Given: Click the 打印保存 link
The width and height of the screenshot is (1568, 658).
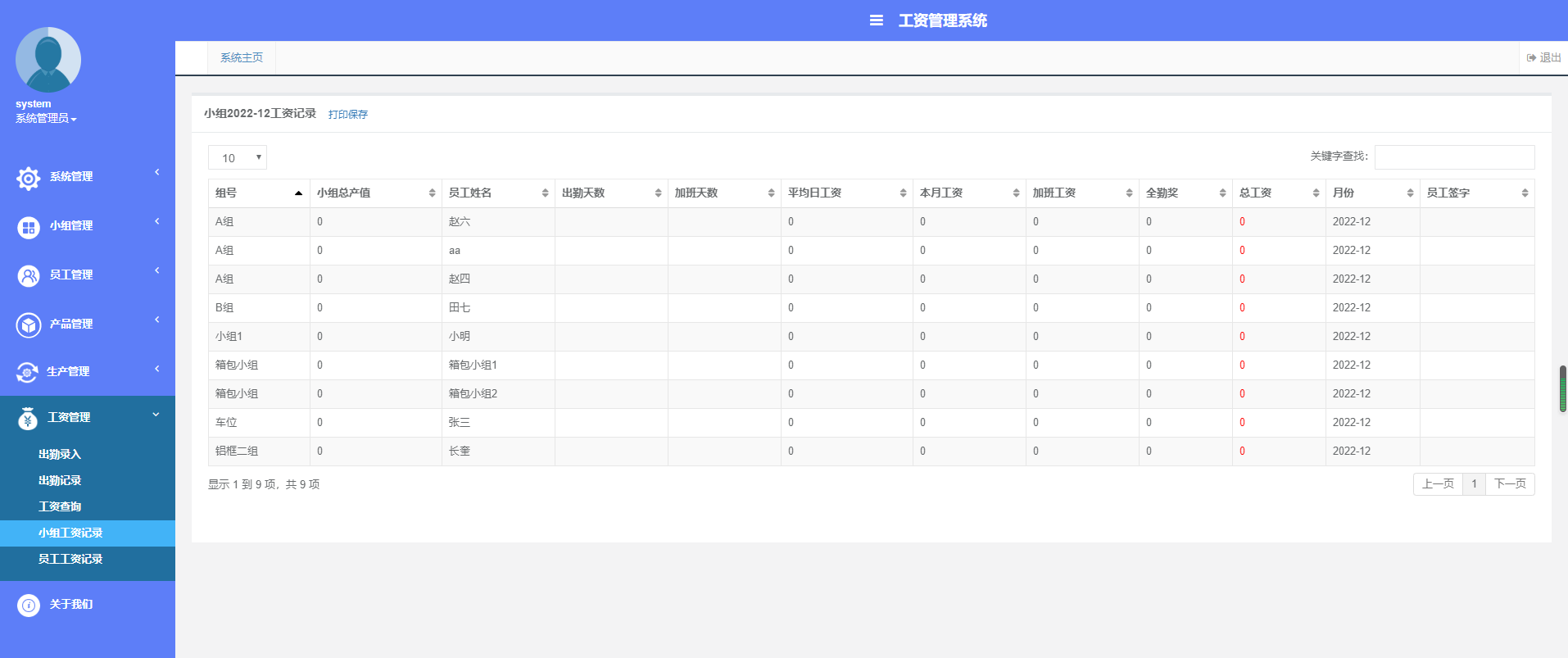Looking at the screenshot, I should click(x=348, y=115).
